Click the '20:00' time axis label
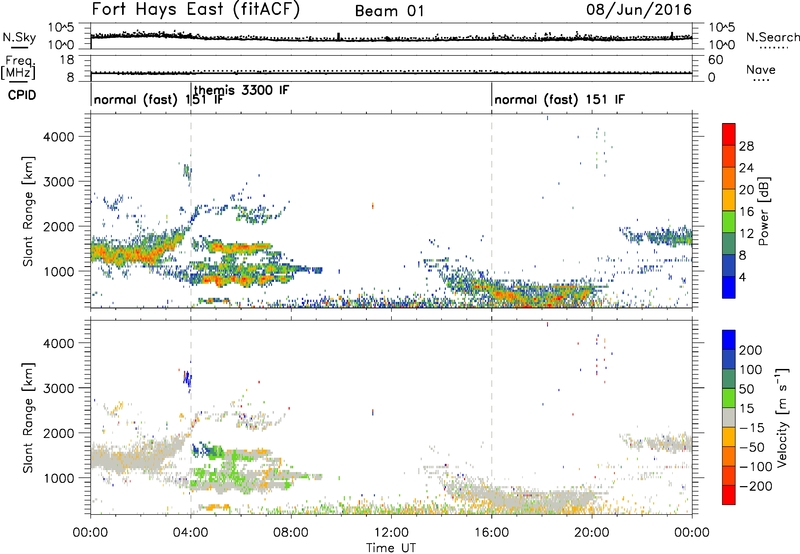Screen dimensions: 800x554 [591, 533]
